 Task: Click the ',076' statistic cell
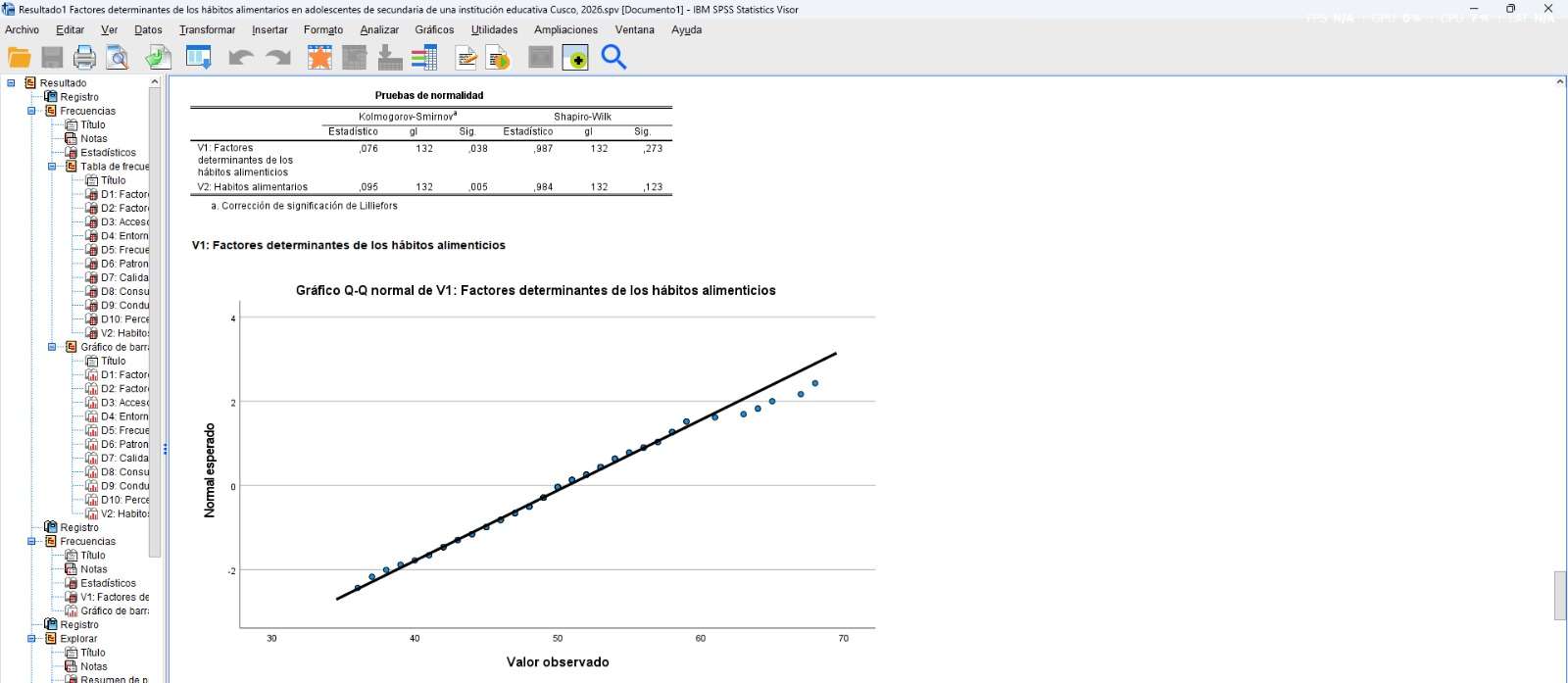pyautogui.click(x=367, y=149)
